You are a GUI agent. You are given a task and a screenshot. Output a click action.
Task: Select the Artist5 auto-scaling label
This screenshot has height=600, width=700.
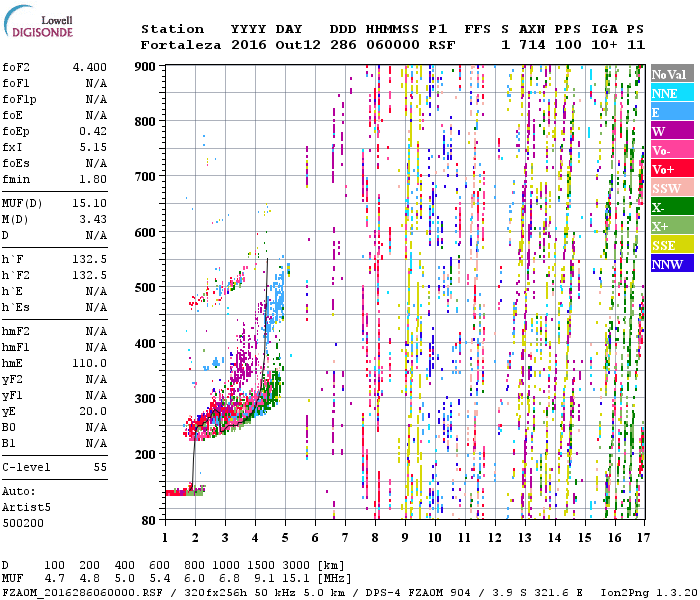(26, 507)
